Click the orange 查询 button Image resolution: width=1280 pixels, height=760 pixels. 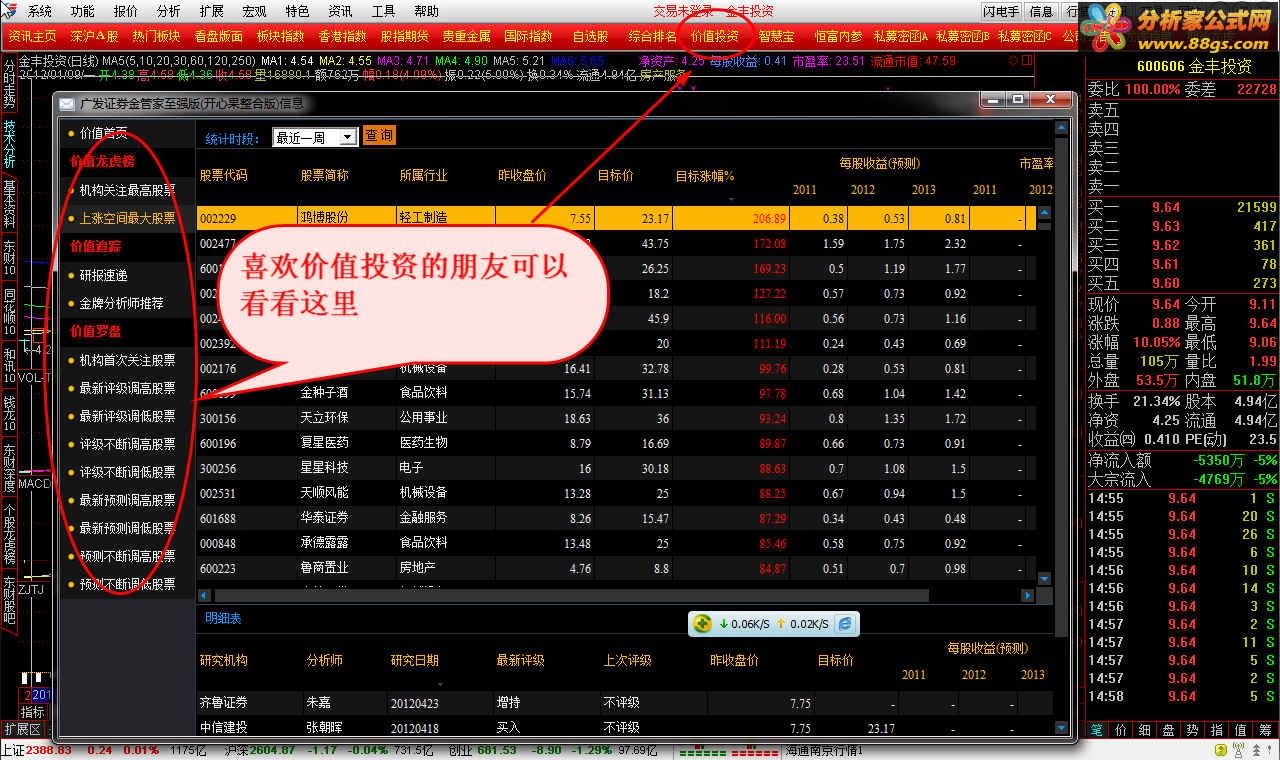click(379, 135)
